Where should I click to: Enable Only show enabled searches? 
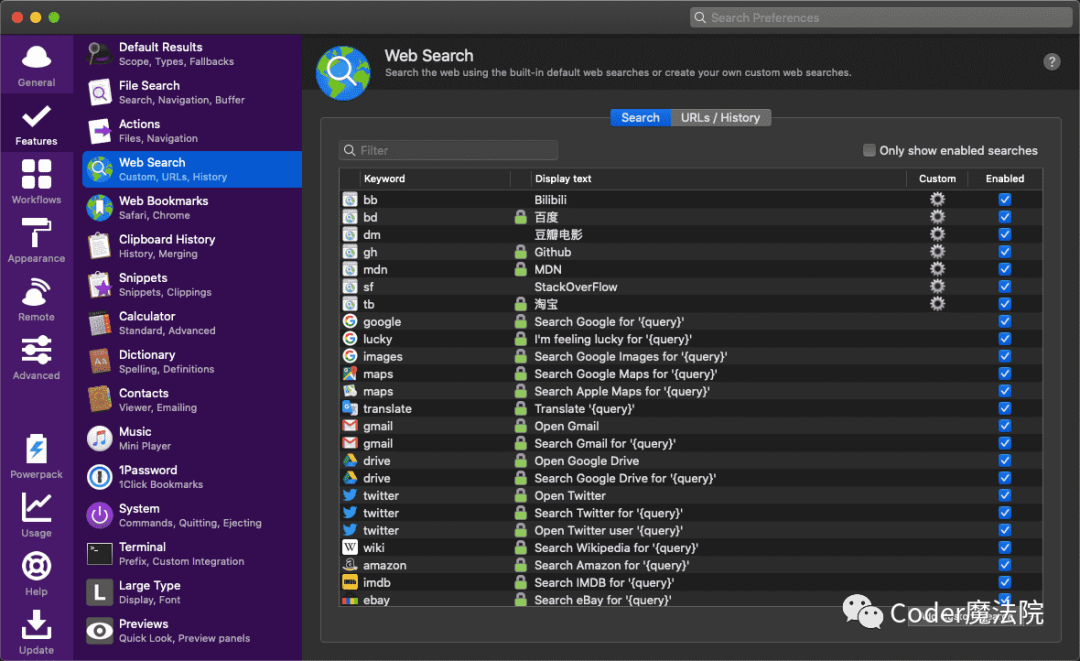[869, 150]
